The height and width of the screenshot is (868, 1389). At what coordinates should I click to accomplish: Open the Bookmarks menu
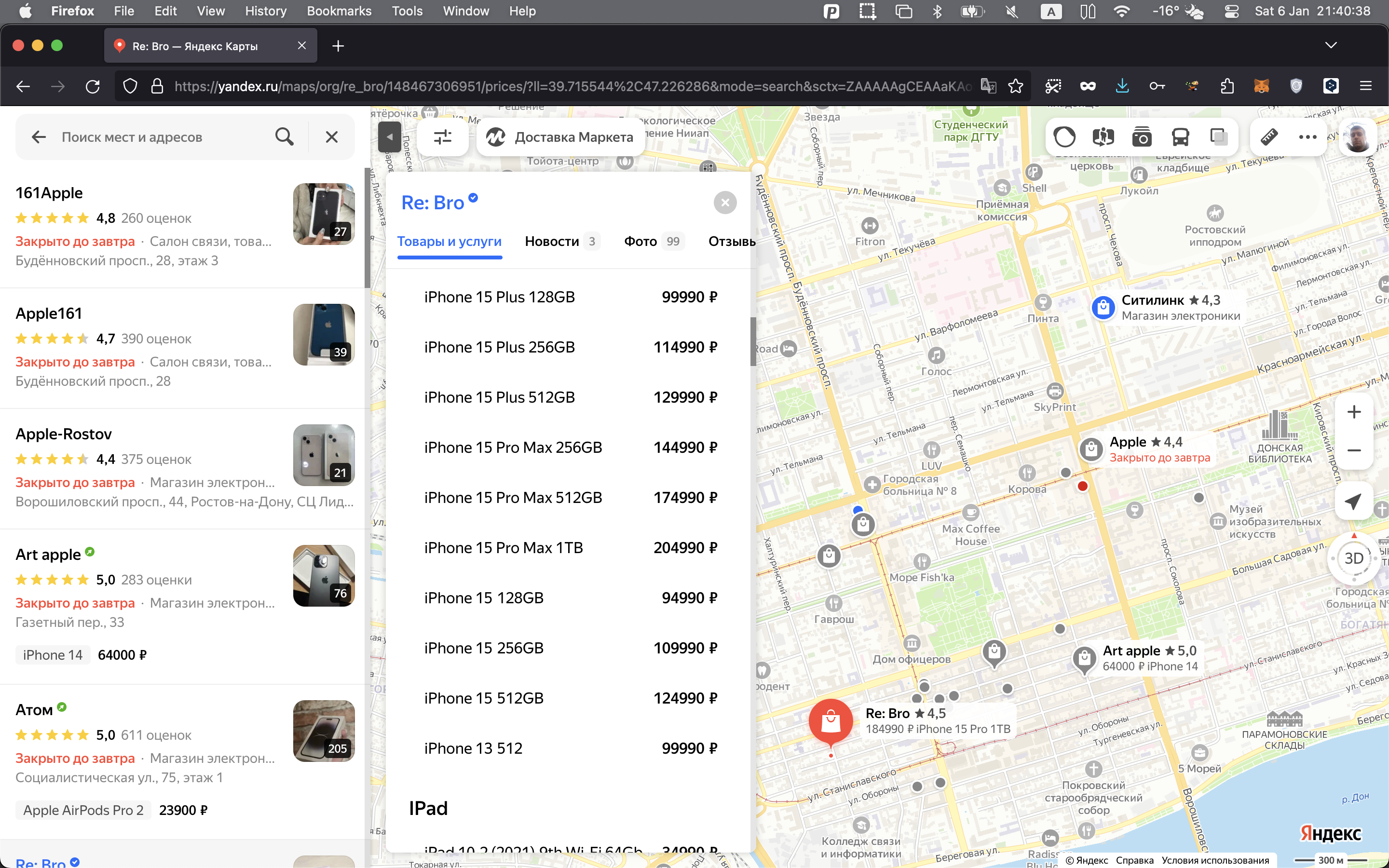[339, 11]
